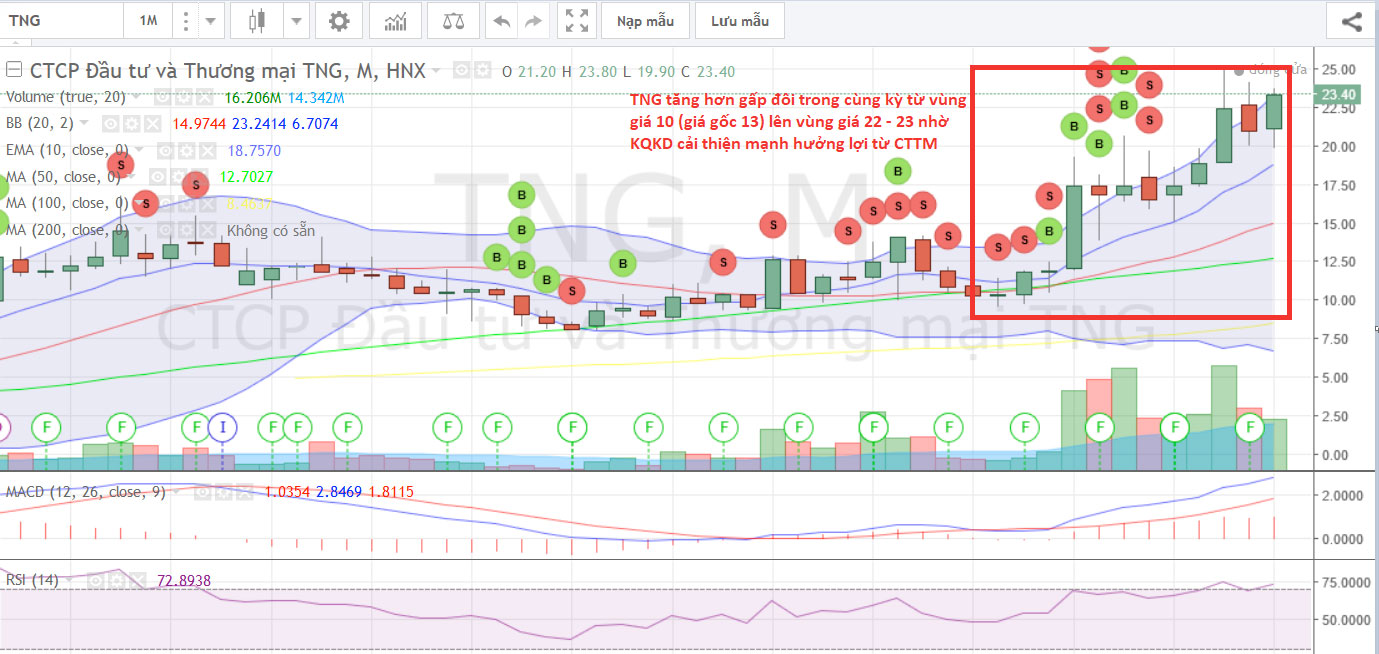Expand the interval dropdown arrow next to 1M
The height and width of the screenshot is (654, 1379).
pyautogui.click(x=210, y=20)
